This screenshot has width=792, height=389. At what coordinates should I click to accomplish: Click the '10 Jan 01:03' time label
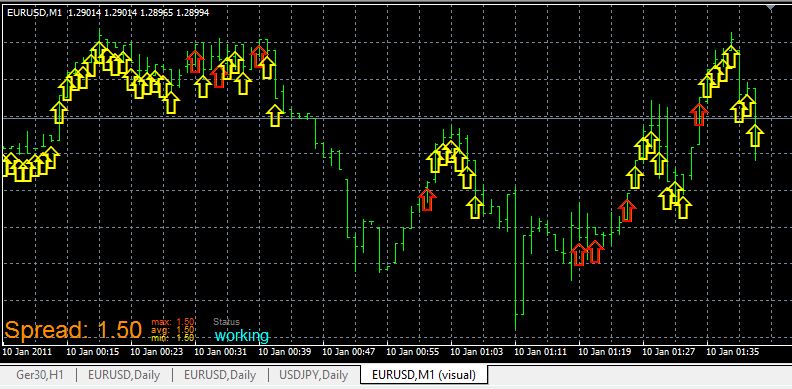[x=476, y=351]
